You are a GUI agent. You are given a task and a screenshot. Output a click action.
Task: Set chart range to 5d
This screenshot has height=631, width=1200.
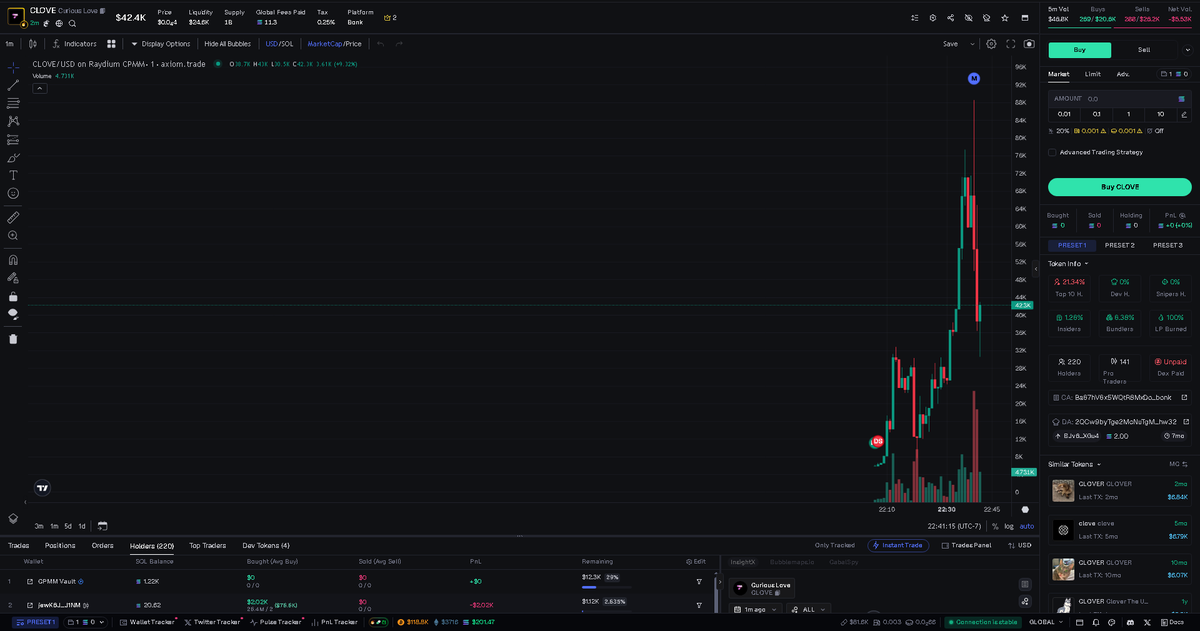(68, 526)
